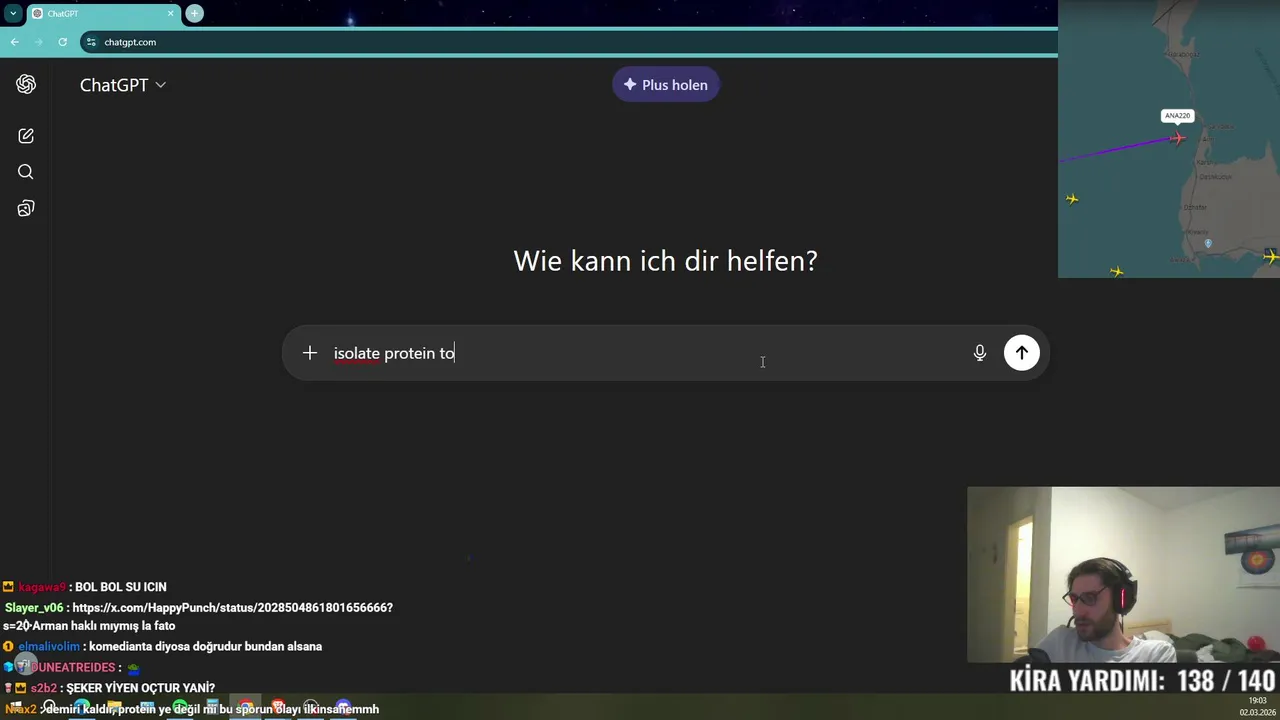Expand the ChatGPT model selector
Screen dimensions: 1280x720
(x=123, y=85)
